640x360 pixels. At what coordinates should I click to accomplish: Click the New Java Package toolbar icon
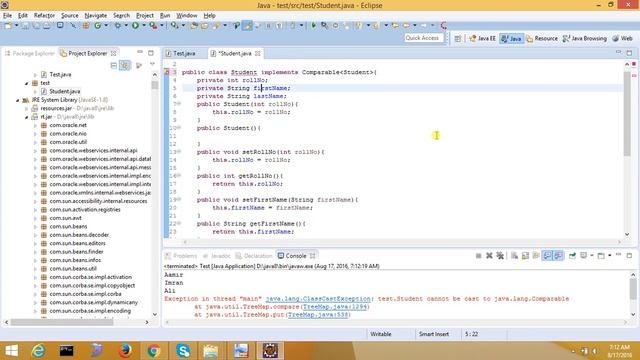pos(86,25)
